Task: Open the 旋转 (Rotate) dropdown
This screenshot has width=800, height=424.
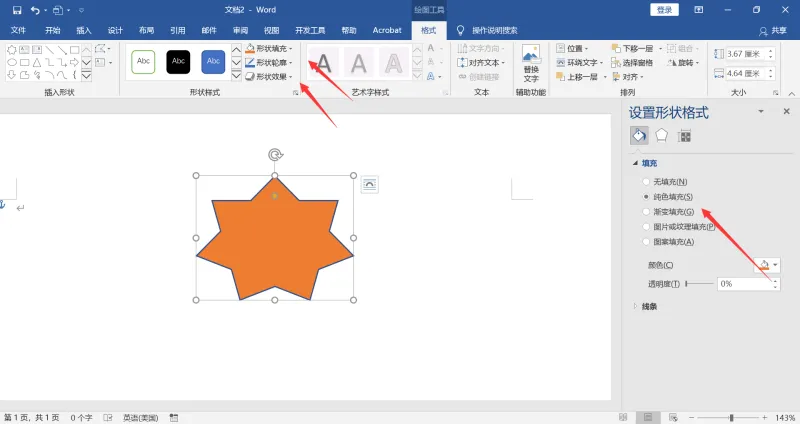Action: click(683, 63)
